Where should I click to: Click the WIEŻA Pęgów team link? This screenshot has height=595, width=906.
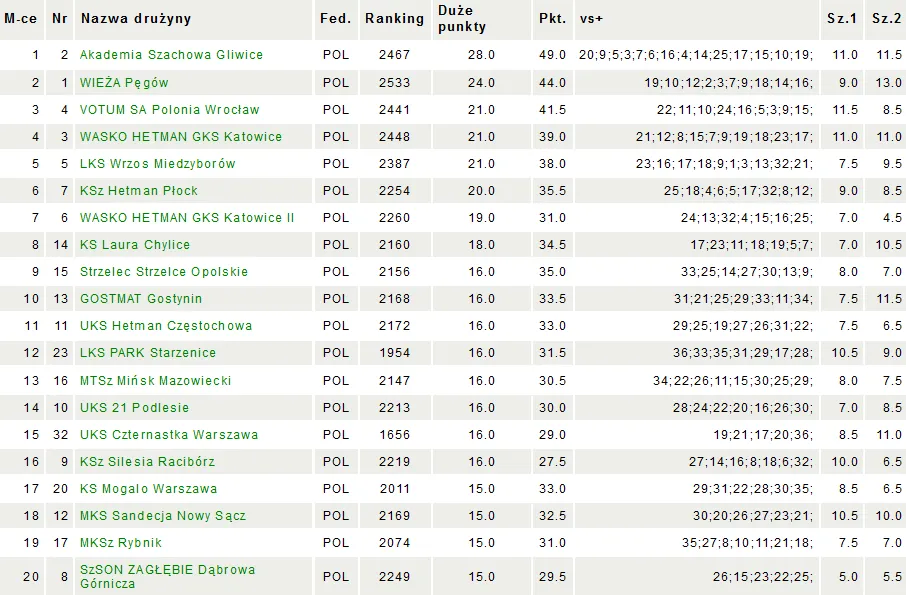[124, 83]
